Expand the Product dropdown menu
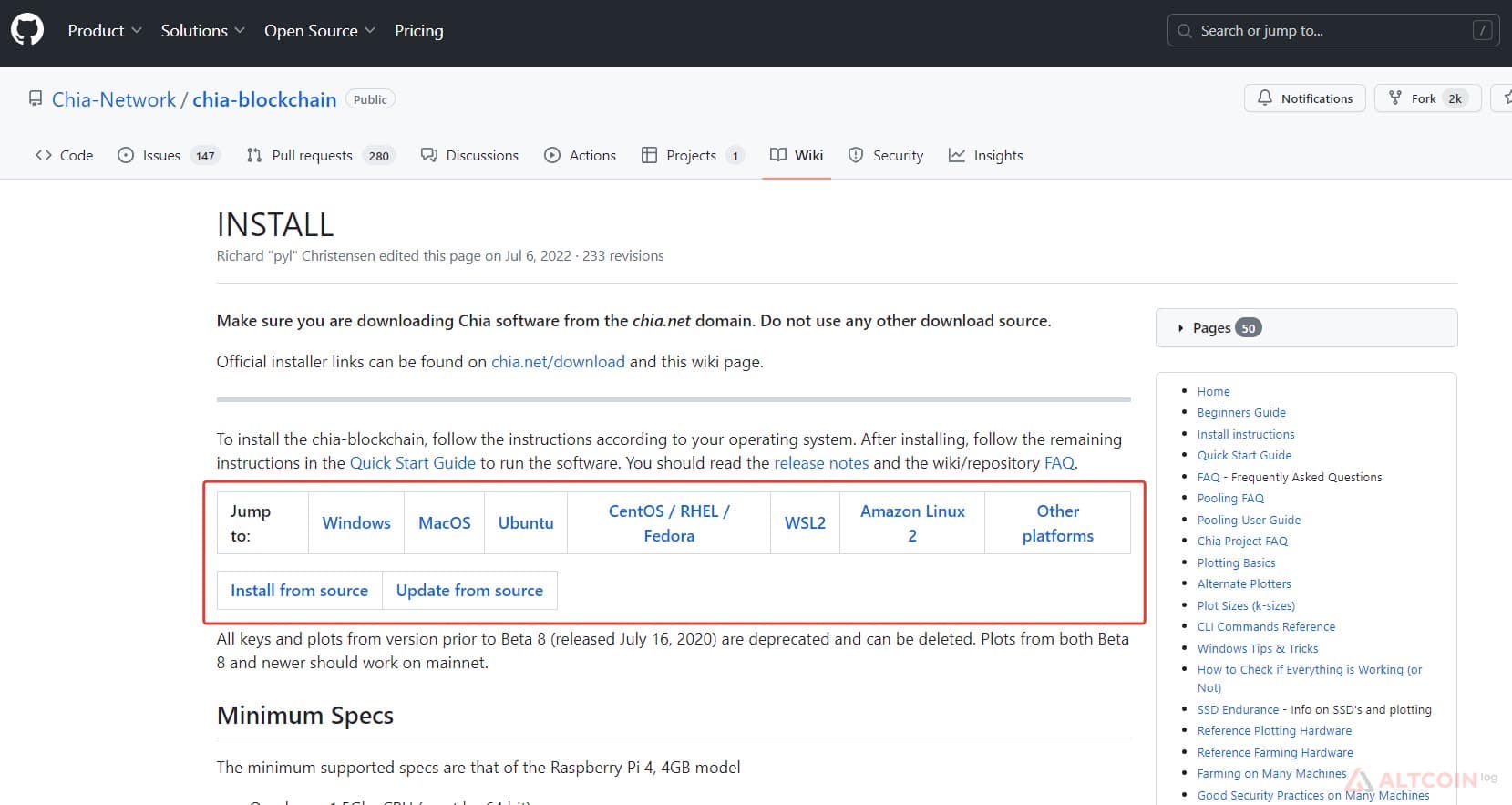 pos(105,30)
